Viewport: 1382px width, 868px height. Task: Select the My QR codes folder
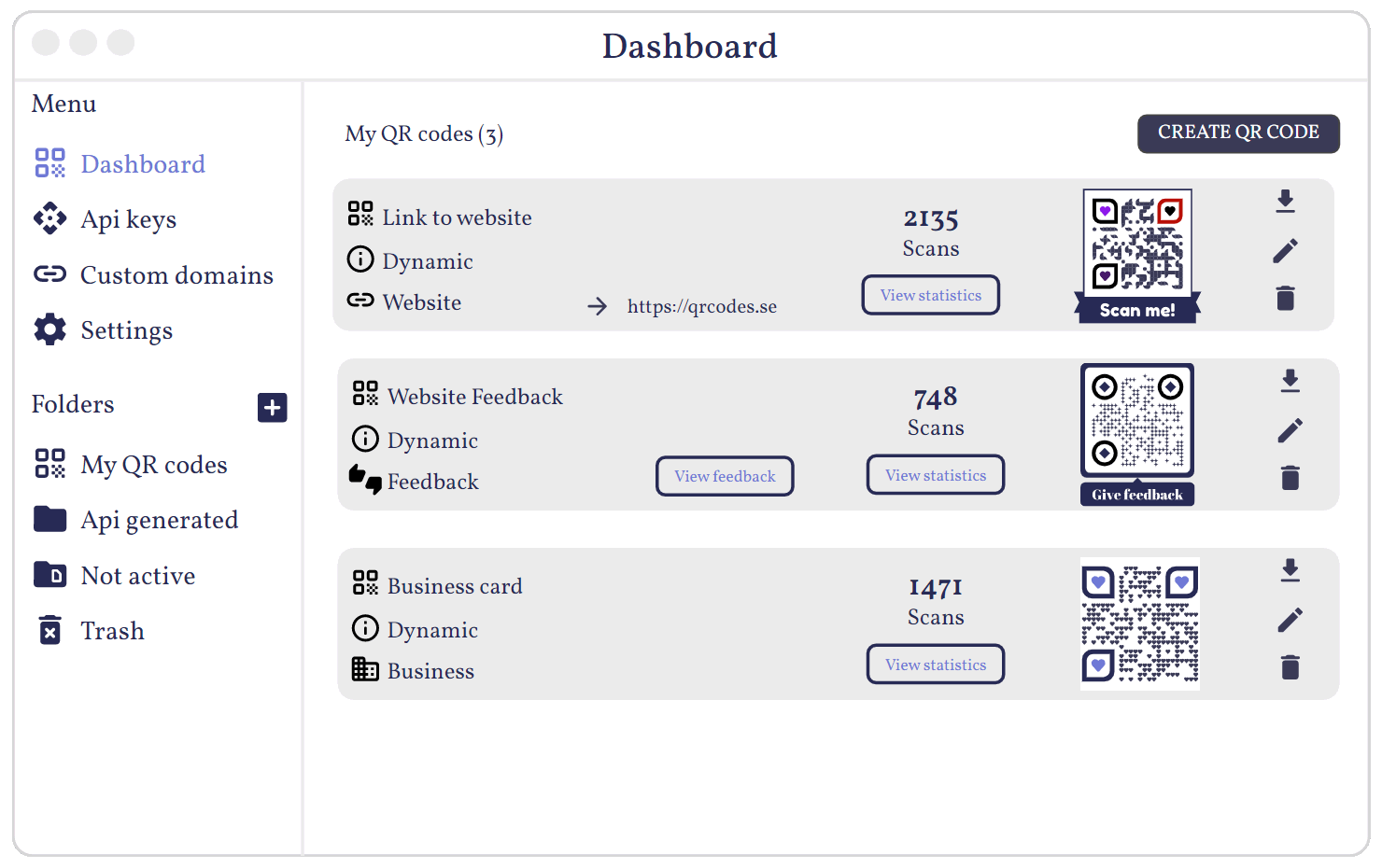[x=153, y=464]
